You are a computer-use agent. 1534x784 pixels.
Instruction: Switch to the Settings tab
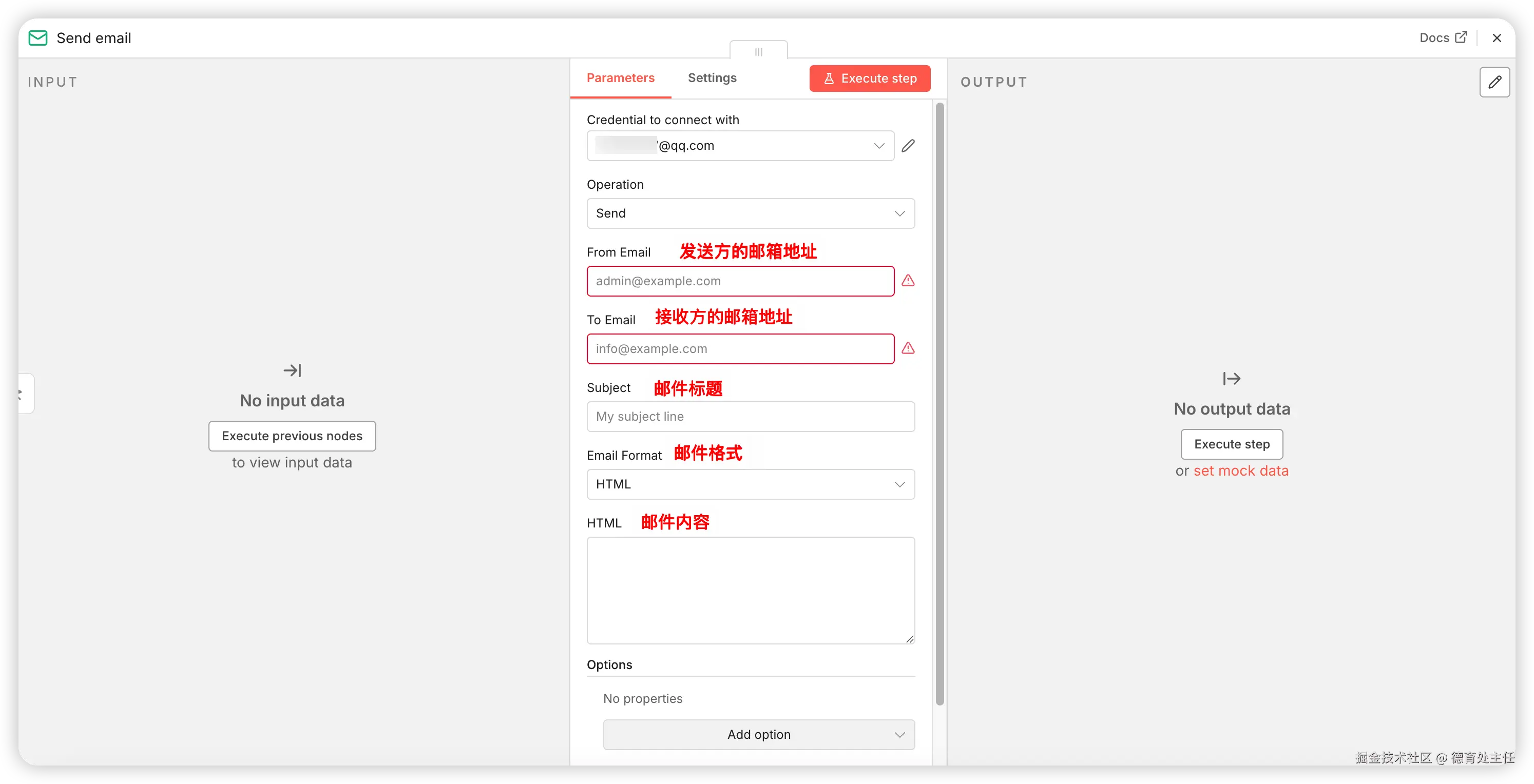pos(712,78)
